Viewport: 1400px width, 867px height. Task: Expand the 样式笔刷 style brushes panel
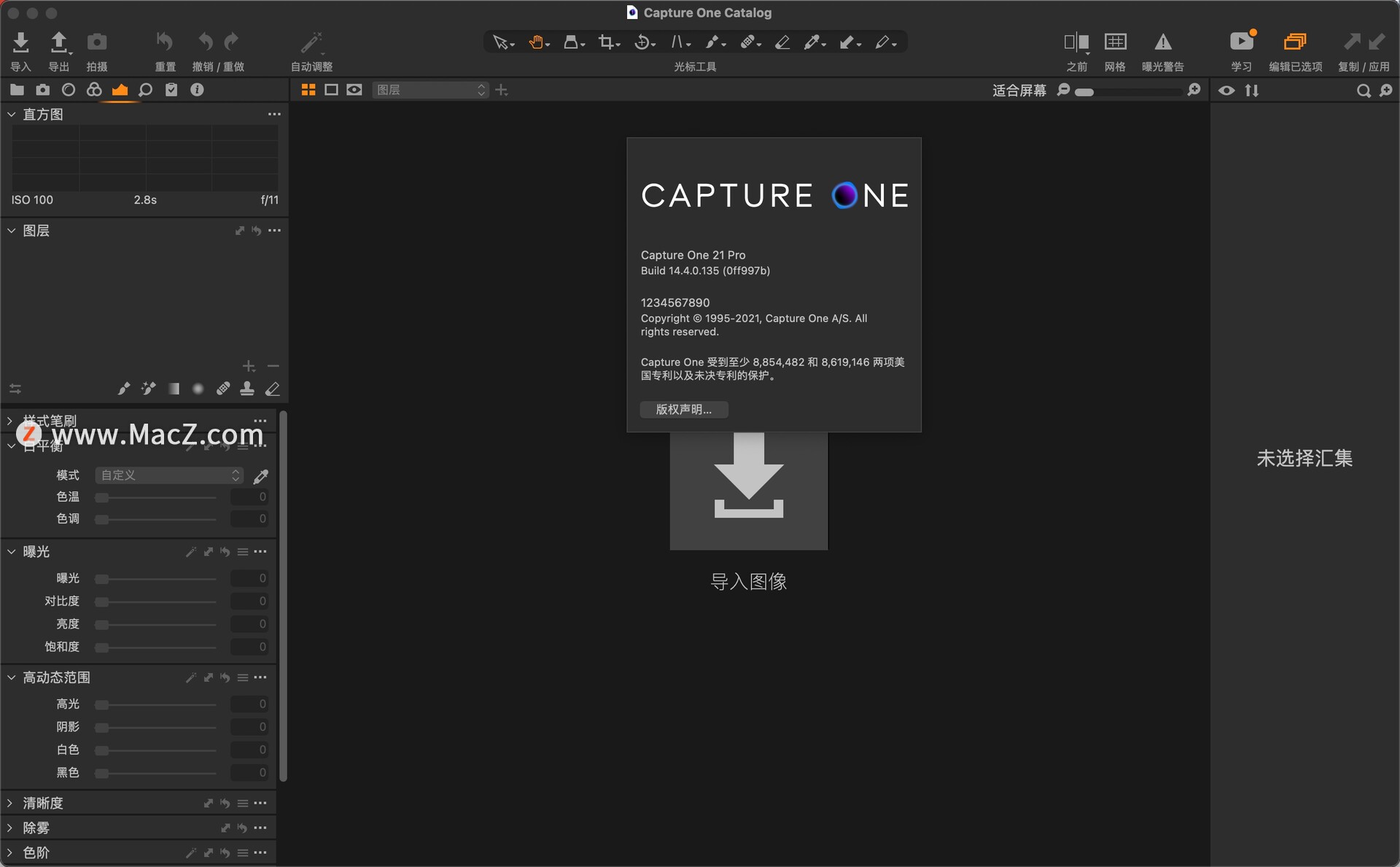click(x=10, y=421)
